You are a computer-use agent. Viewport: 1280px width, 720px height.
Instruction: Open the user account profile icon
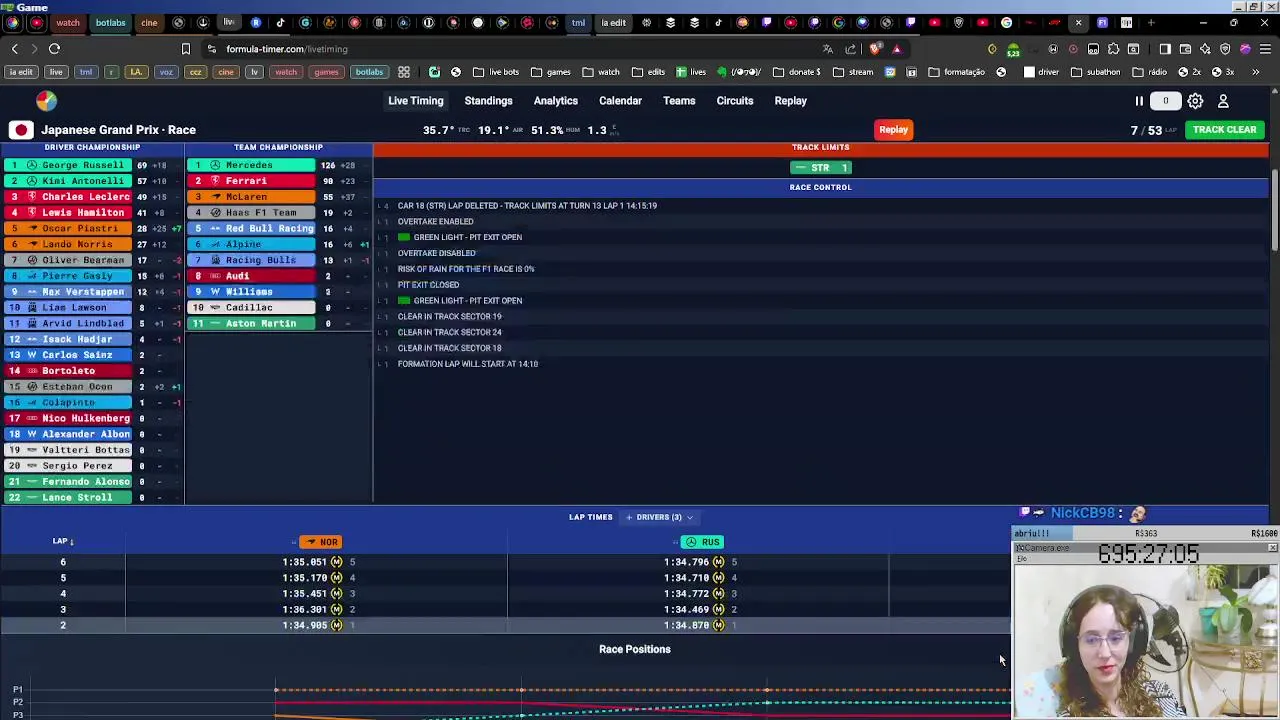1223,101
